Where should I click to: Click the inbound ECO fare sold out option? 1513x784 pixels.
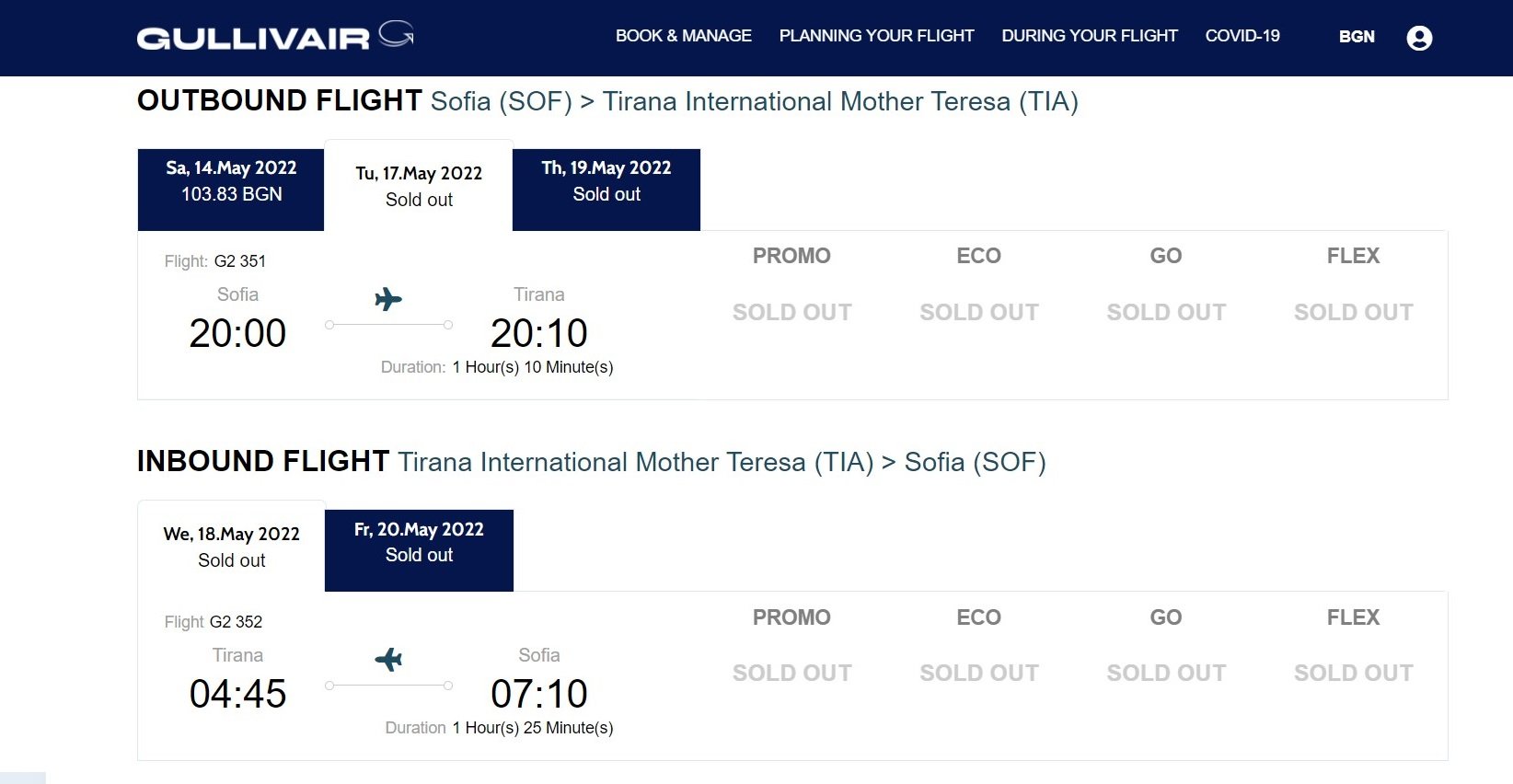(979, 674)
